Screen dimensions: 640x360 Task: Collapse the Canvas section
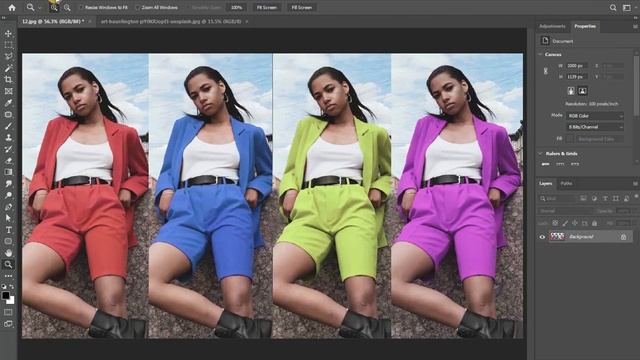(x=540, y=54)
